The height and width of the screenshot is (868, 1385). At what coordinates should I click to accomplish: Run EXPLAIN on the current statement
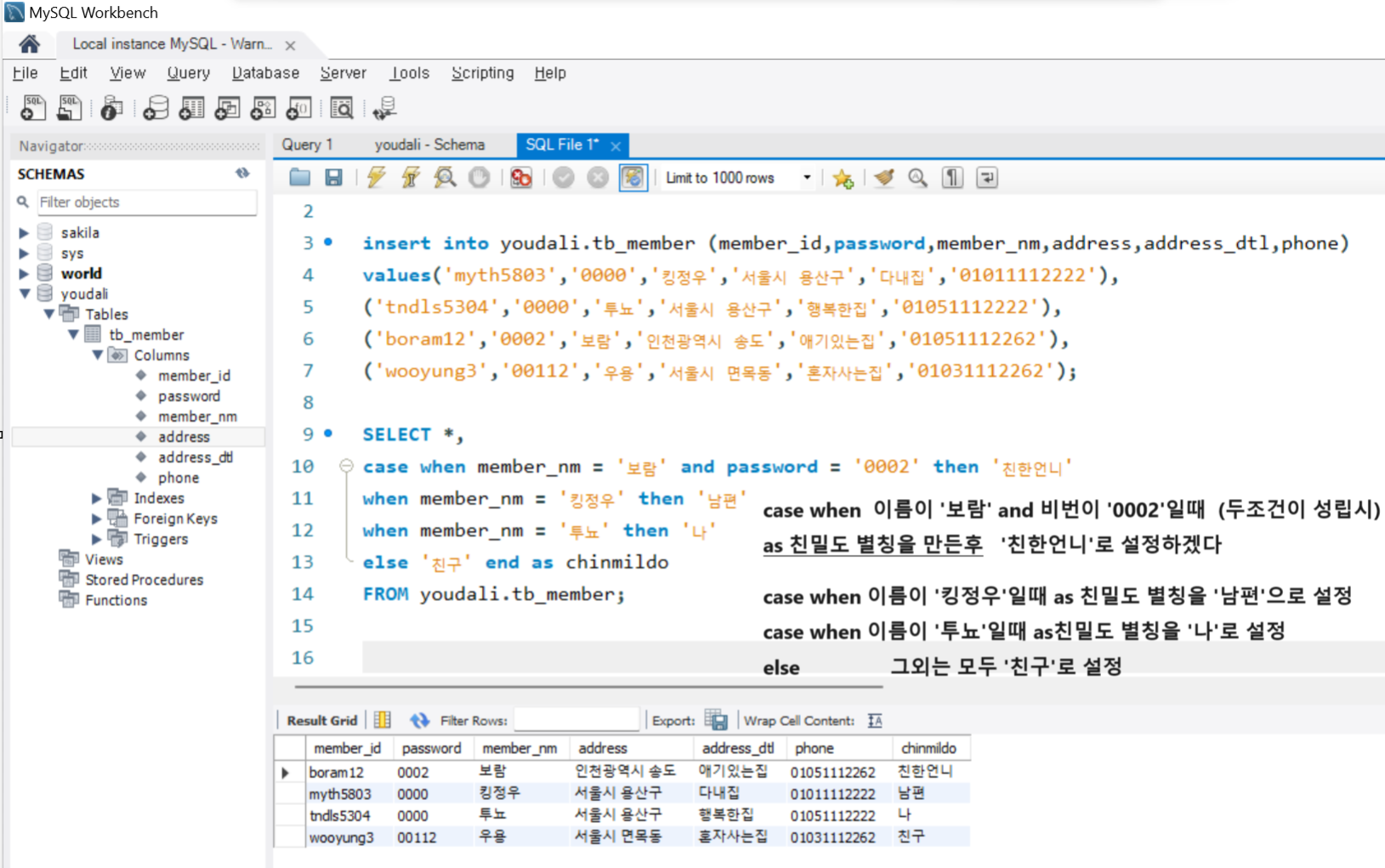445,178
